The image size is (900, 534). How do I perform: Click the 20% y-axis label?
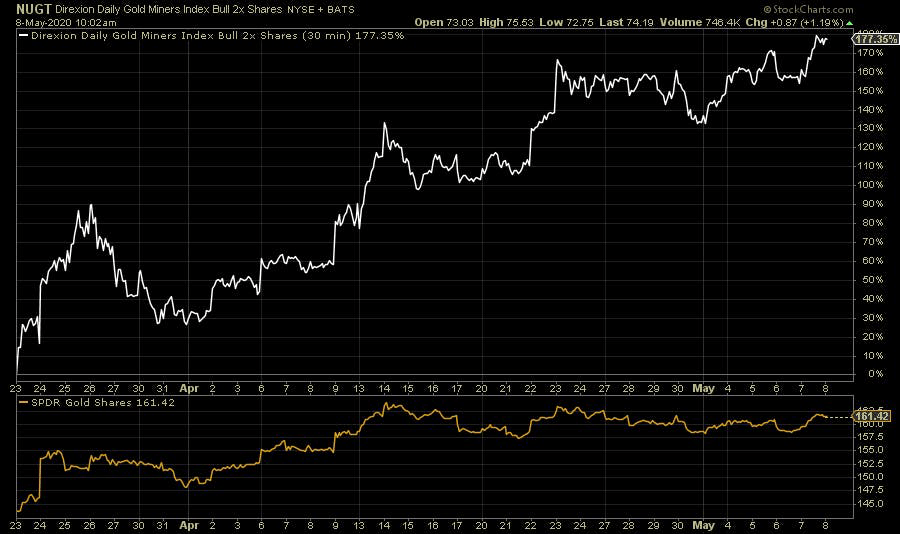click(873, 336)
